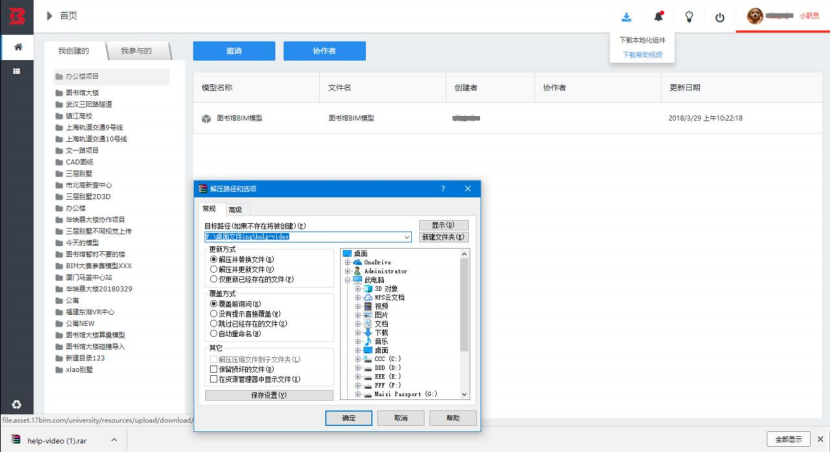
Task: Open the 我参与的 tab
Action: coord(137,51)
